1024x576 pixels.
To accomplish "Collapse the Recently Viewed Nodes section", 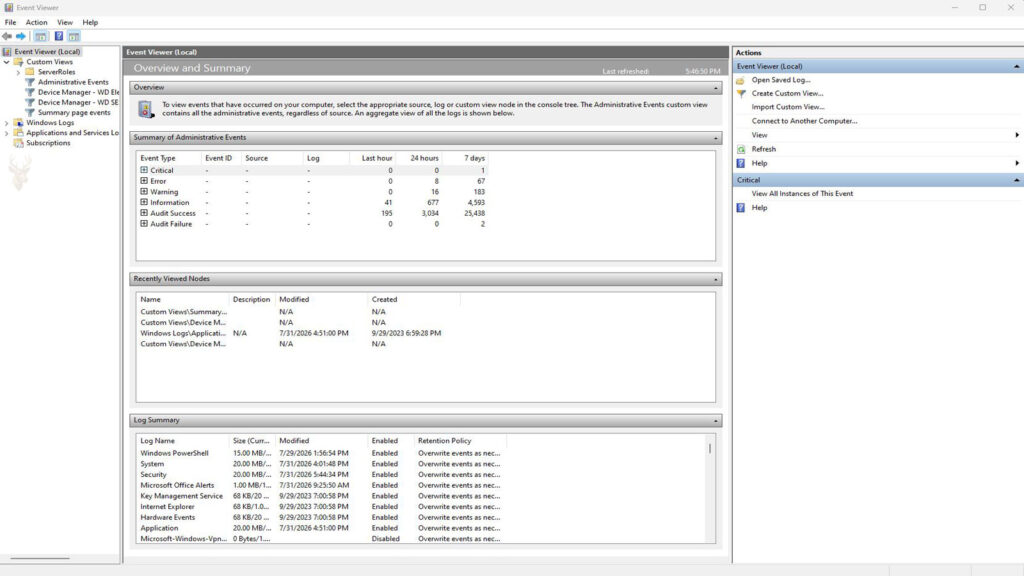I will [716, 279].
